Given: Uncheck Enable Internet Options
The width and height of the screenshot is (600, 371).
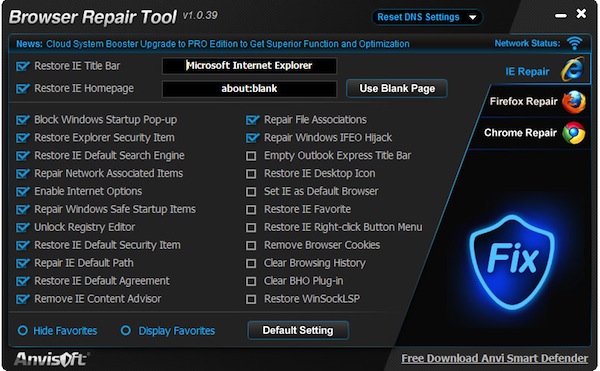Looking at the screenshot, I should pos(23,192).
